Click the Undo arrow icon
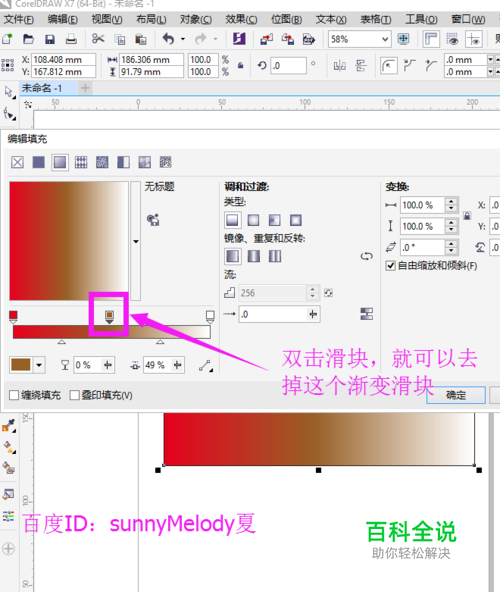The width and height of the screenshot is (500, 592). [168, 39]
